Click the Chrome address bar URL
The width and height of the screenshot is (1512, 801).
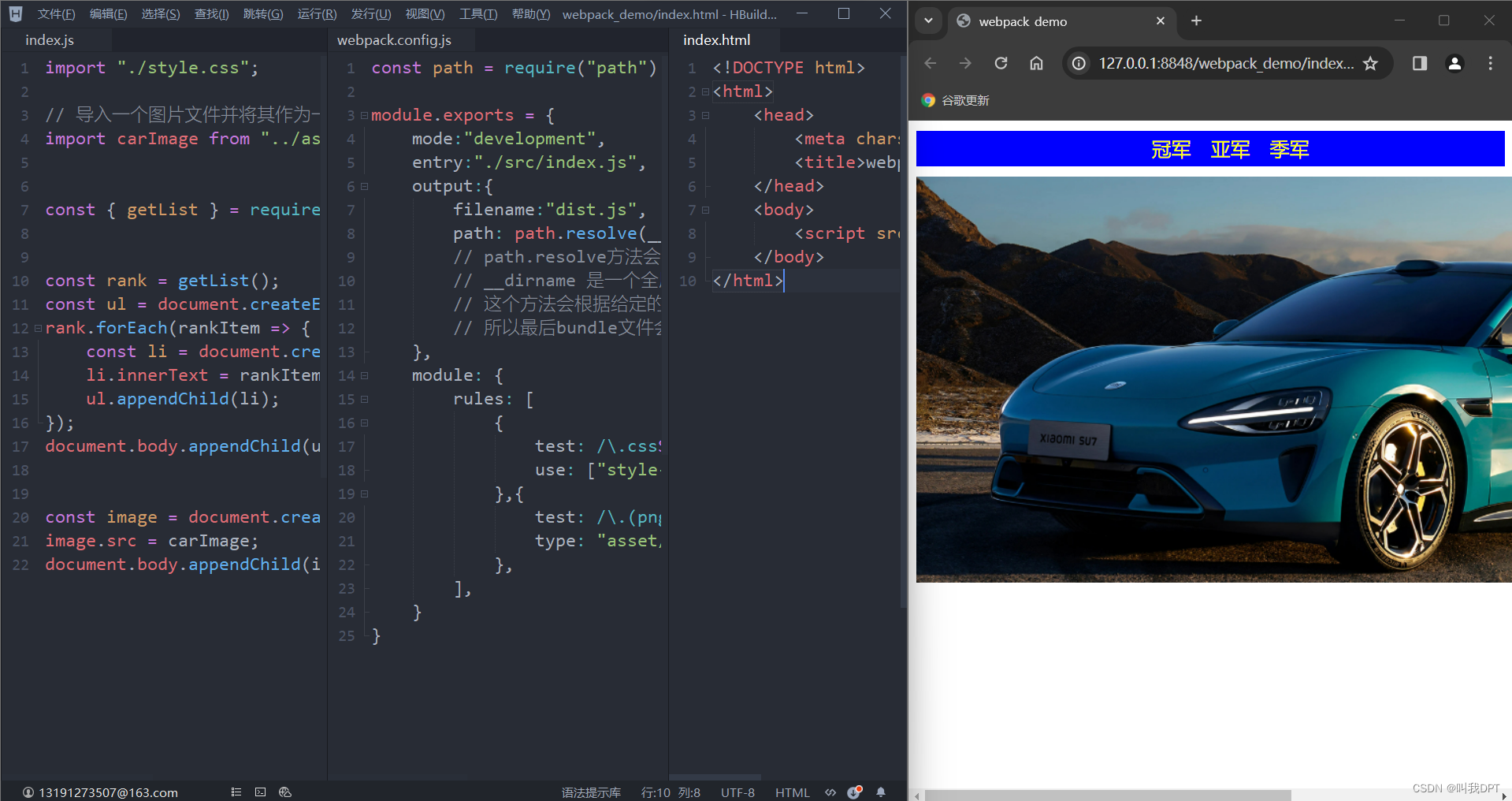[x=1226, y=63]
